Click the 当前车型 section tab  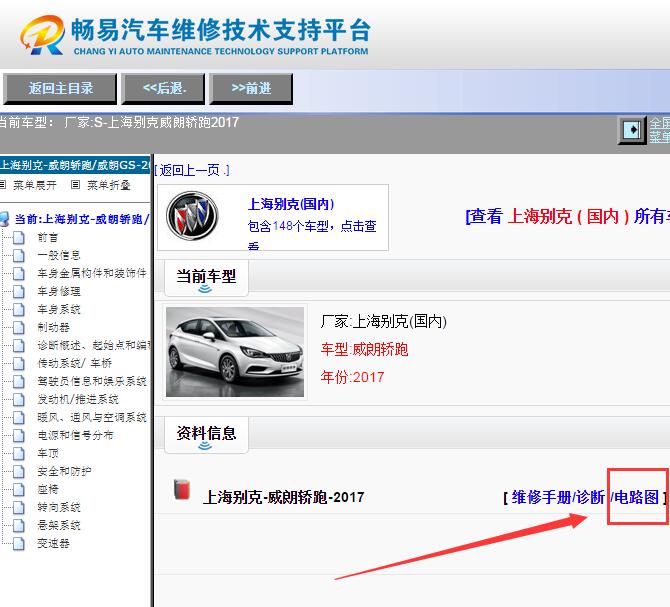click(206, 278)
